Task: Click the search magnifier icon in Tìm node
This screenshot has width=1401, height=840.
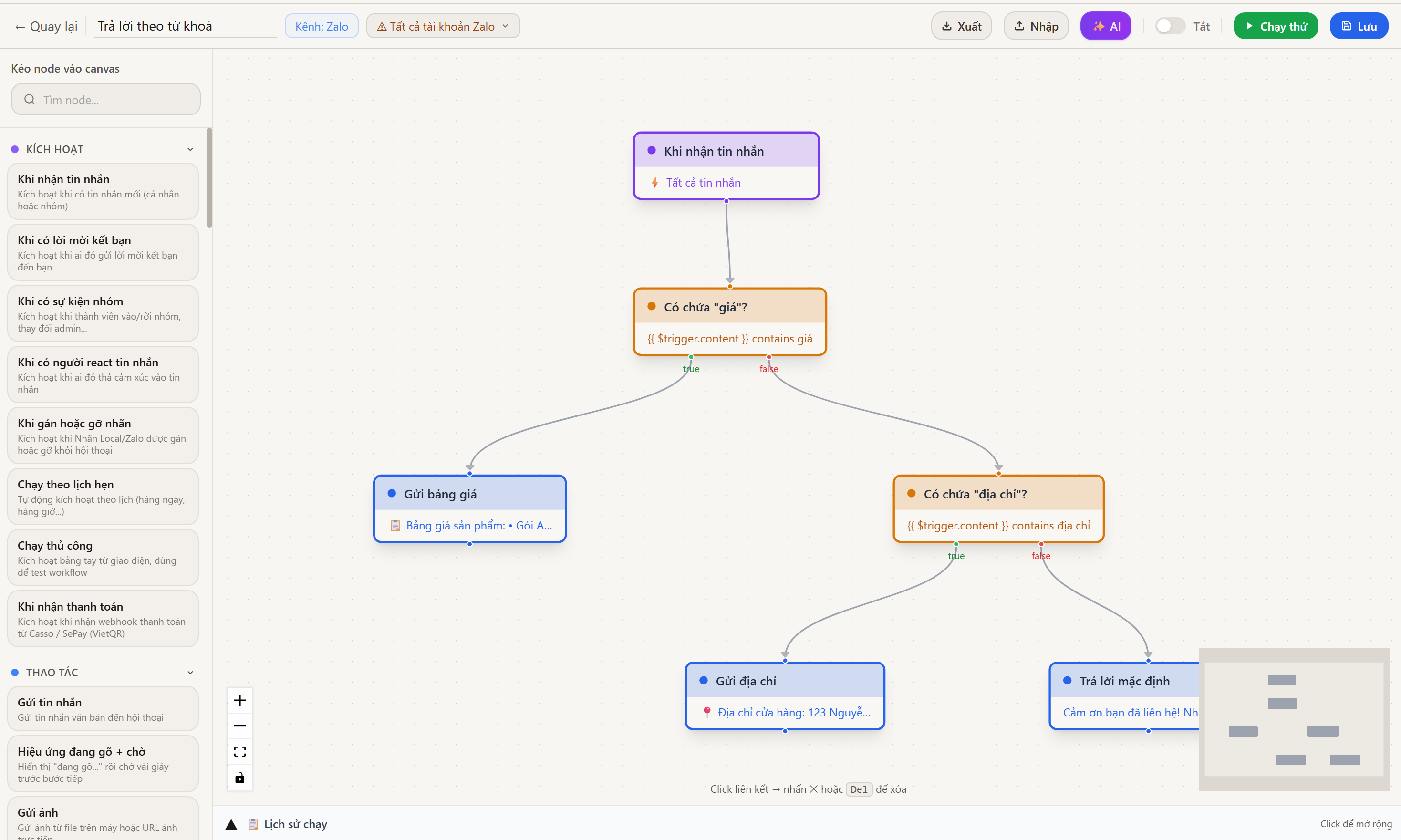Action: (x=30, y=100)
